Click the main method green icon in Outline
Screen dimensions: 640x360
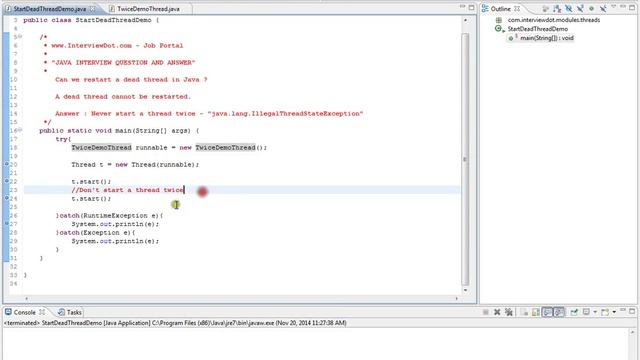[x=511, y=38]
